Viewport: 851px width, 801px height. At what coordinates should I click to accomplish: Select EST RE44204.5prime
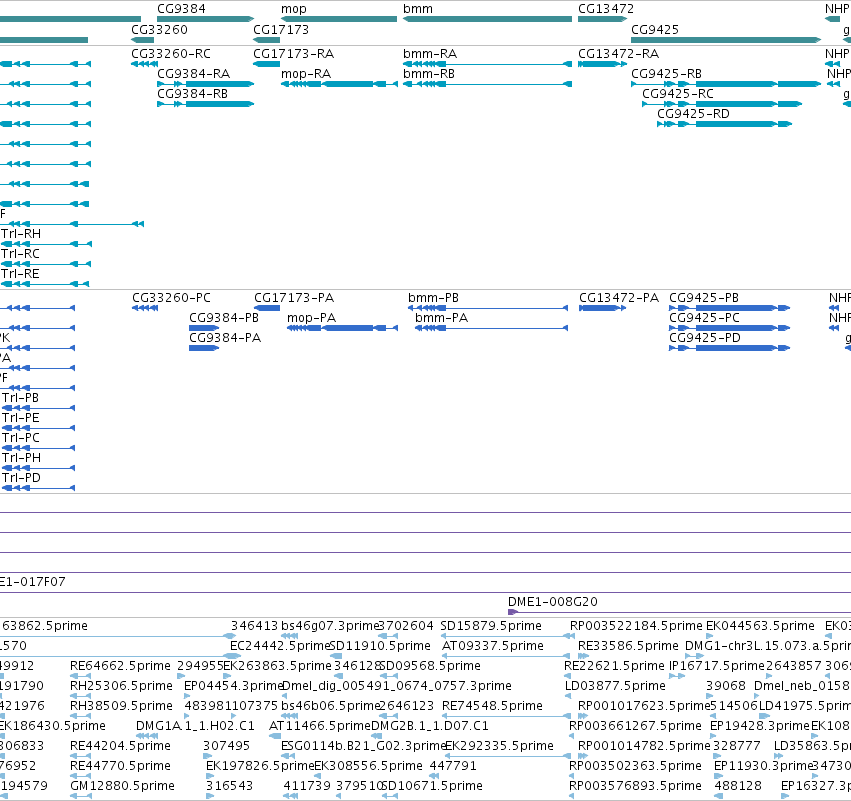[x=120, y=746]
